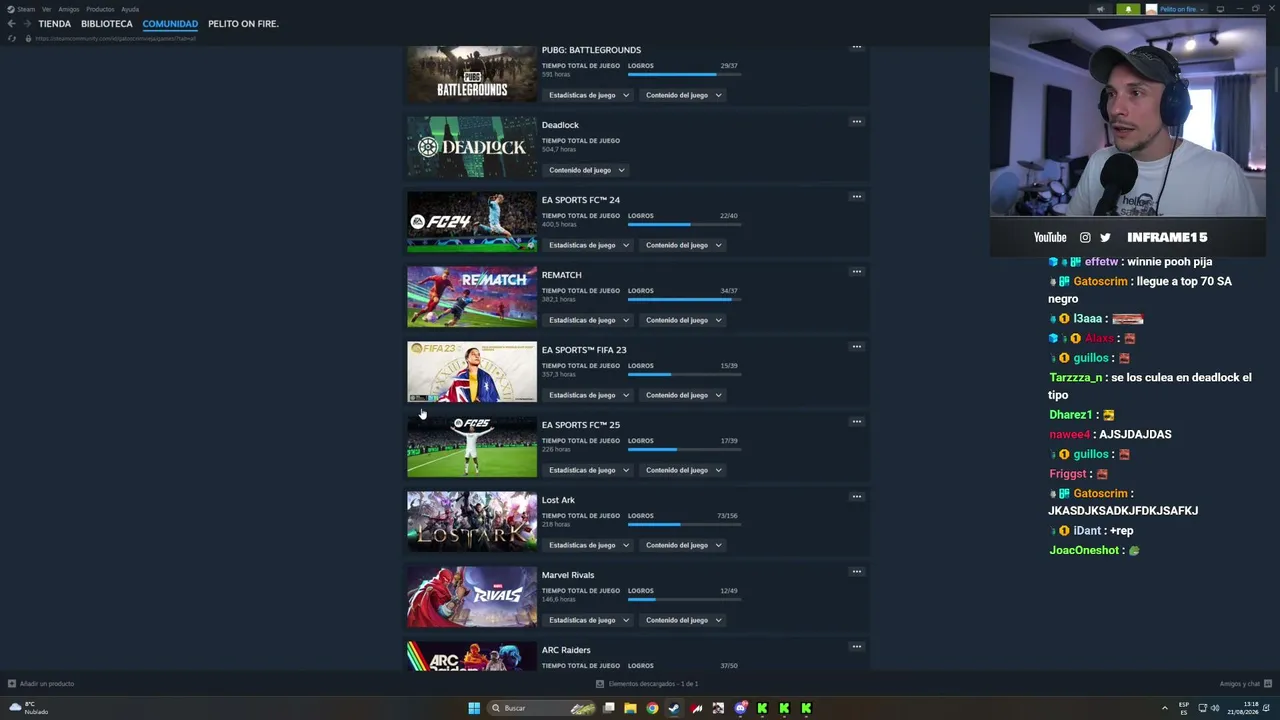Open options menu for EA SPORTS FIFA 23
This screenshot has width=1280, height=720.
[856, 347]
